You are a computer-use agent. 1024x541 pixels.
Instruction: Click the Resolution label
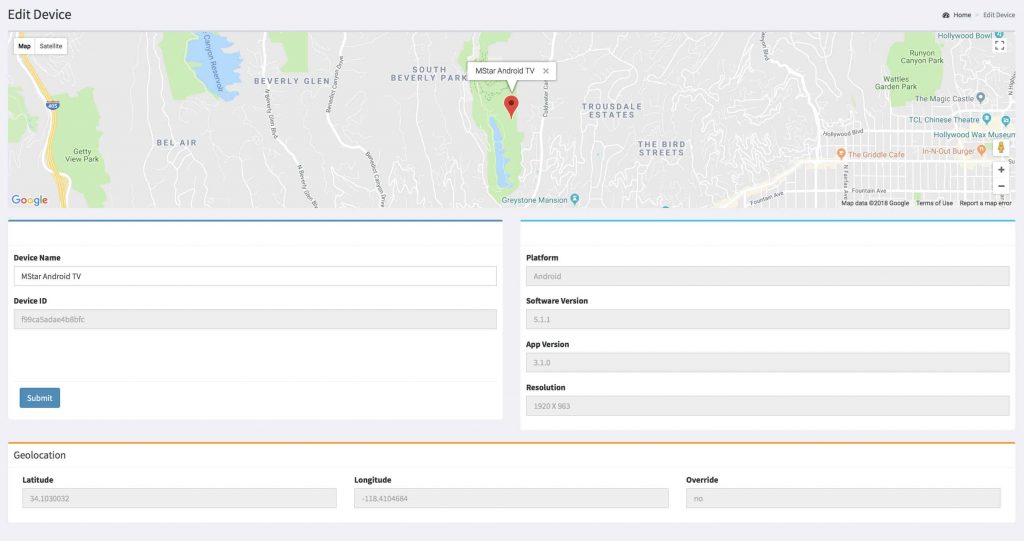click(x=545, y=387)
